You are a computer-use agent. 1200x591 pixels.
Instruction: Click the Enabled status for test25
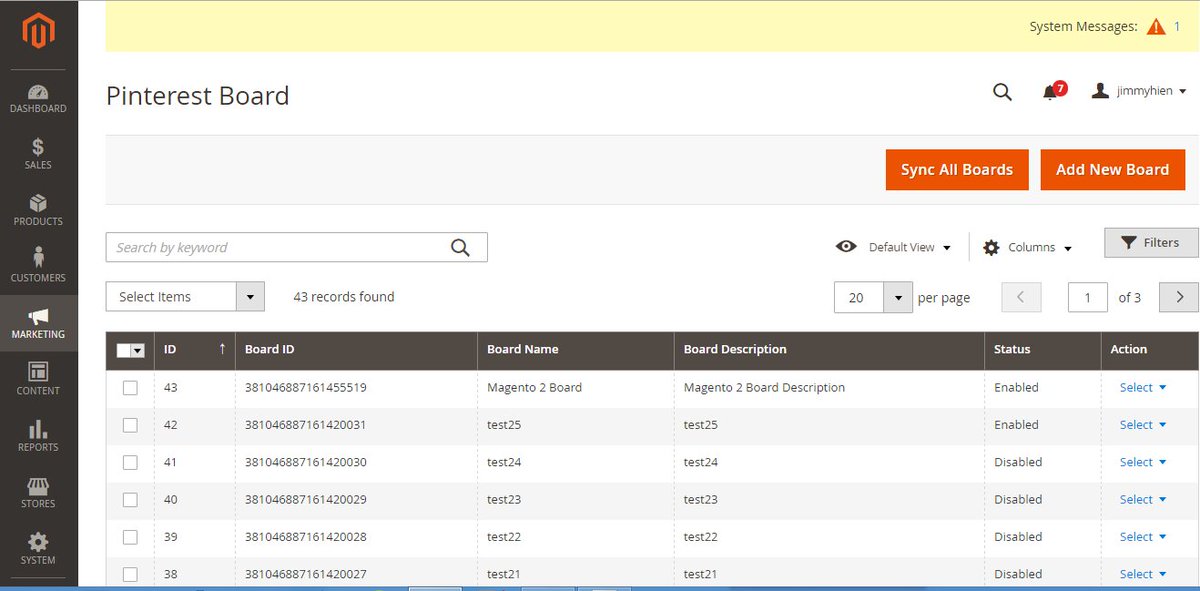pos(1016,425)
